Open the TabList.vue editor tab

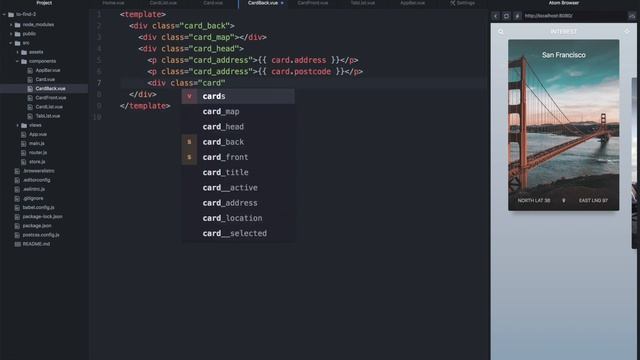click(363, 3)
